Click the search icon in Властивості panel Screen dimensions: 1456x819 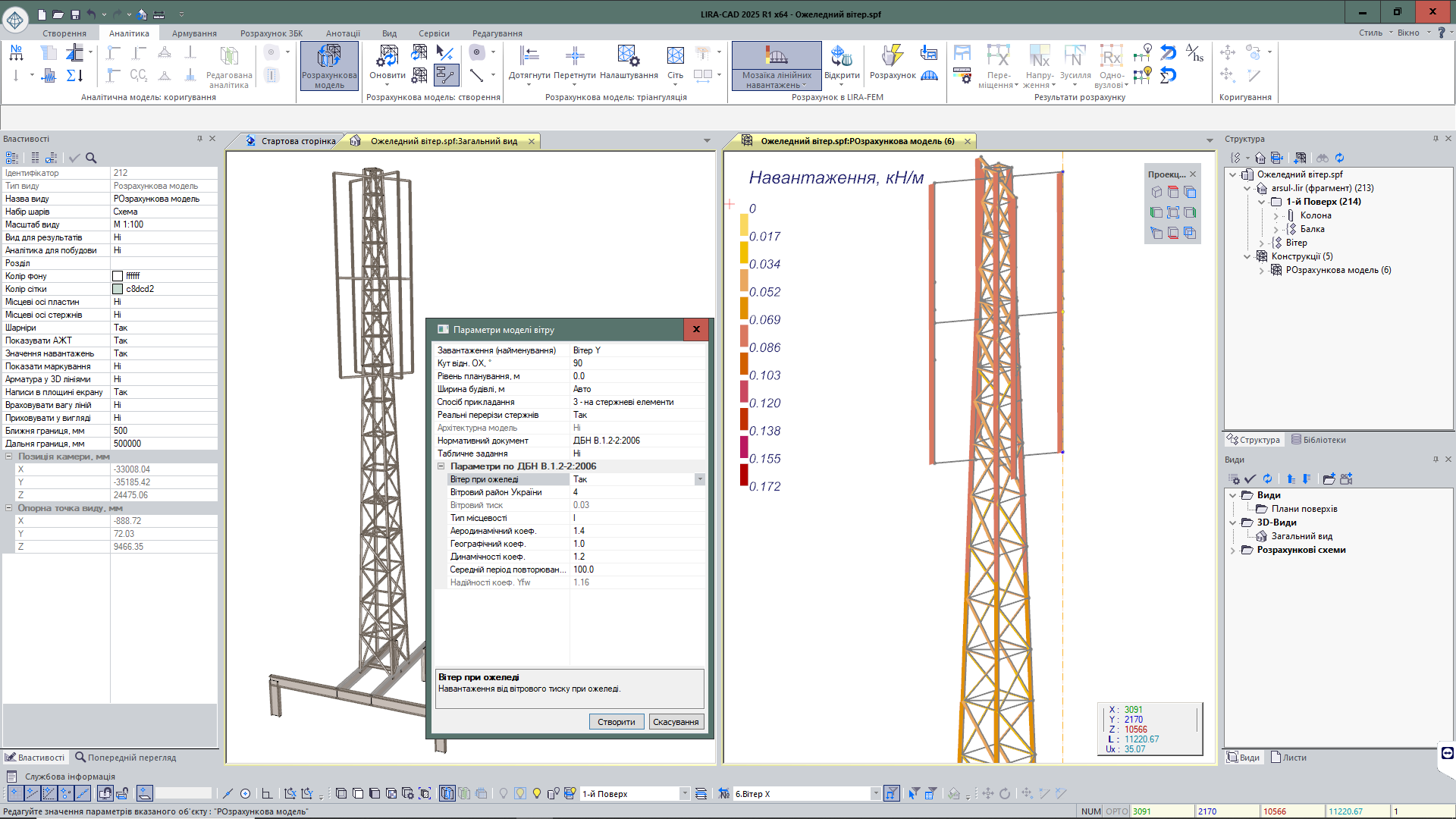coord(91,158)
